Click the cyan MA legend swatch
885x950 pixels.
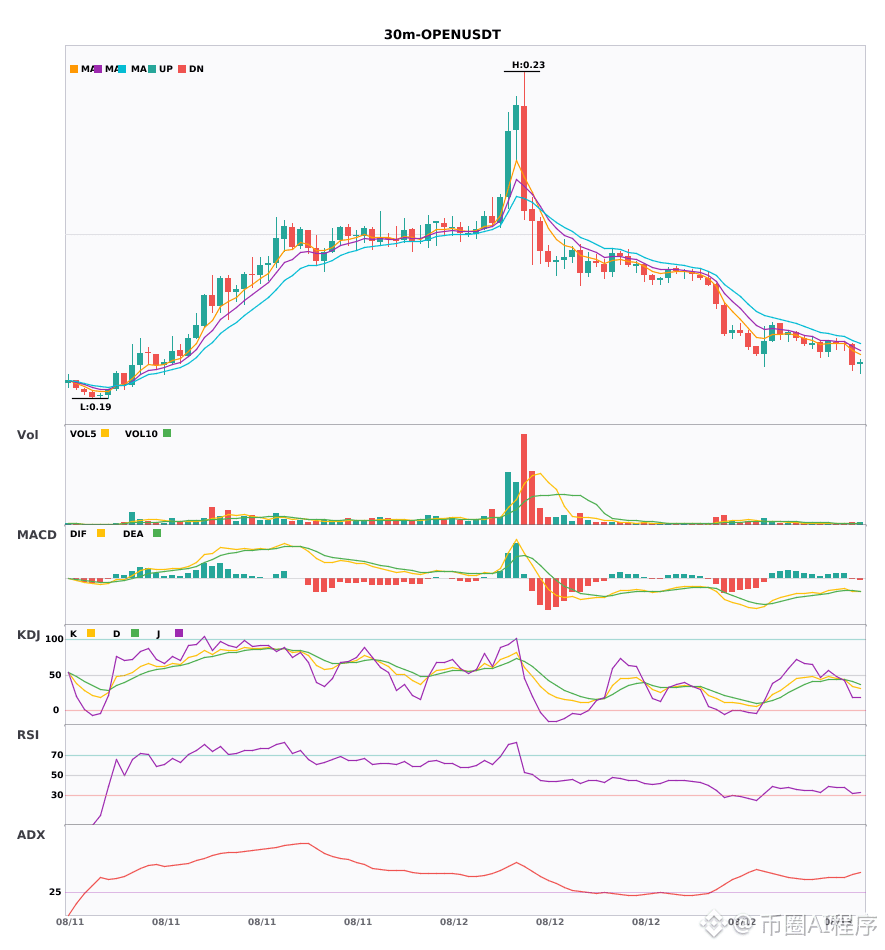122,69
